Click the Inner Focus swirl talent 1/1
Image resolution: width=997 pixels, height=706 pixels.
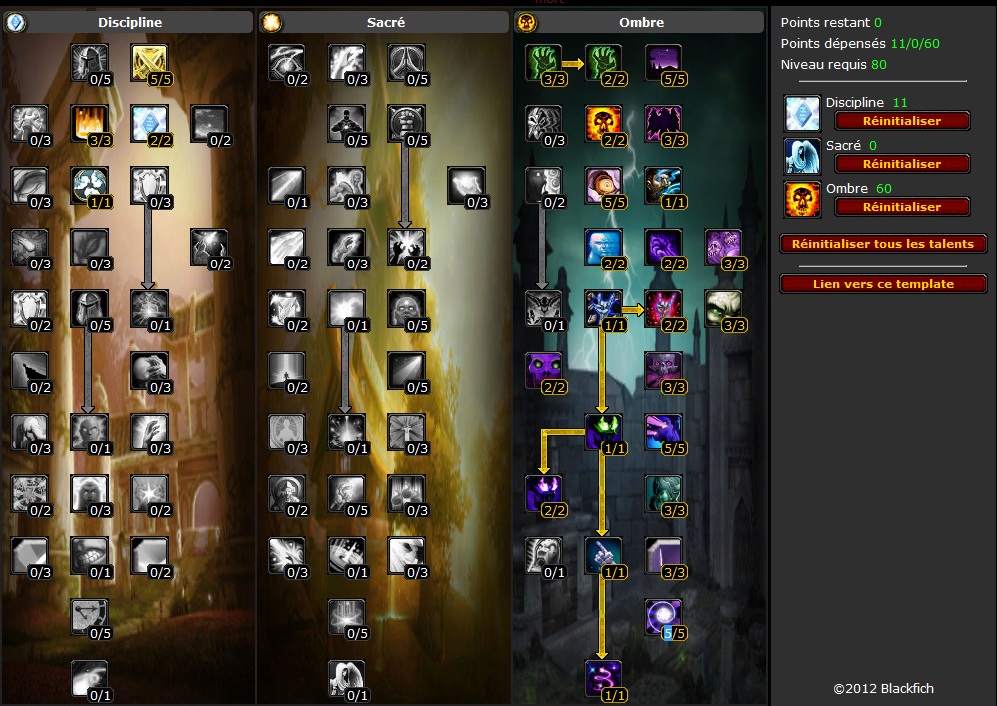pos(90,186)
